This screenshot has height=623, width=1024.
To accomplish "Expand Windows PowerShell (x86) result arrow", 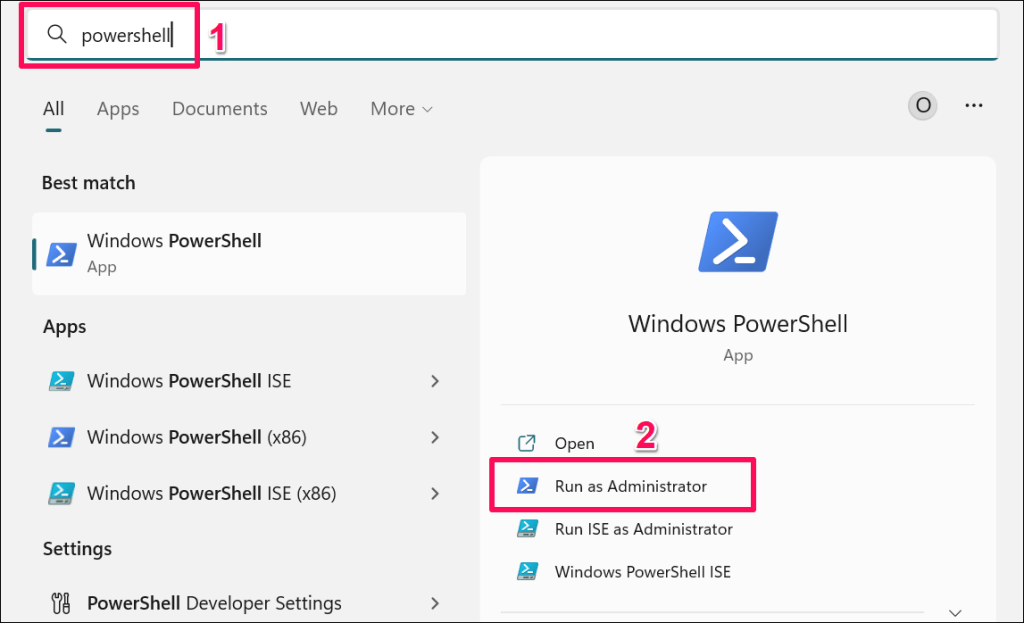I will pyautogui.click(x=435, y=437).
